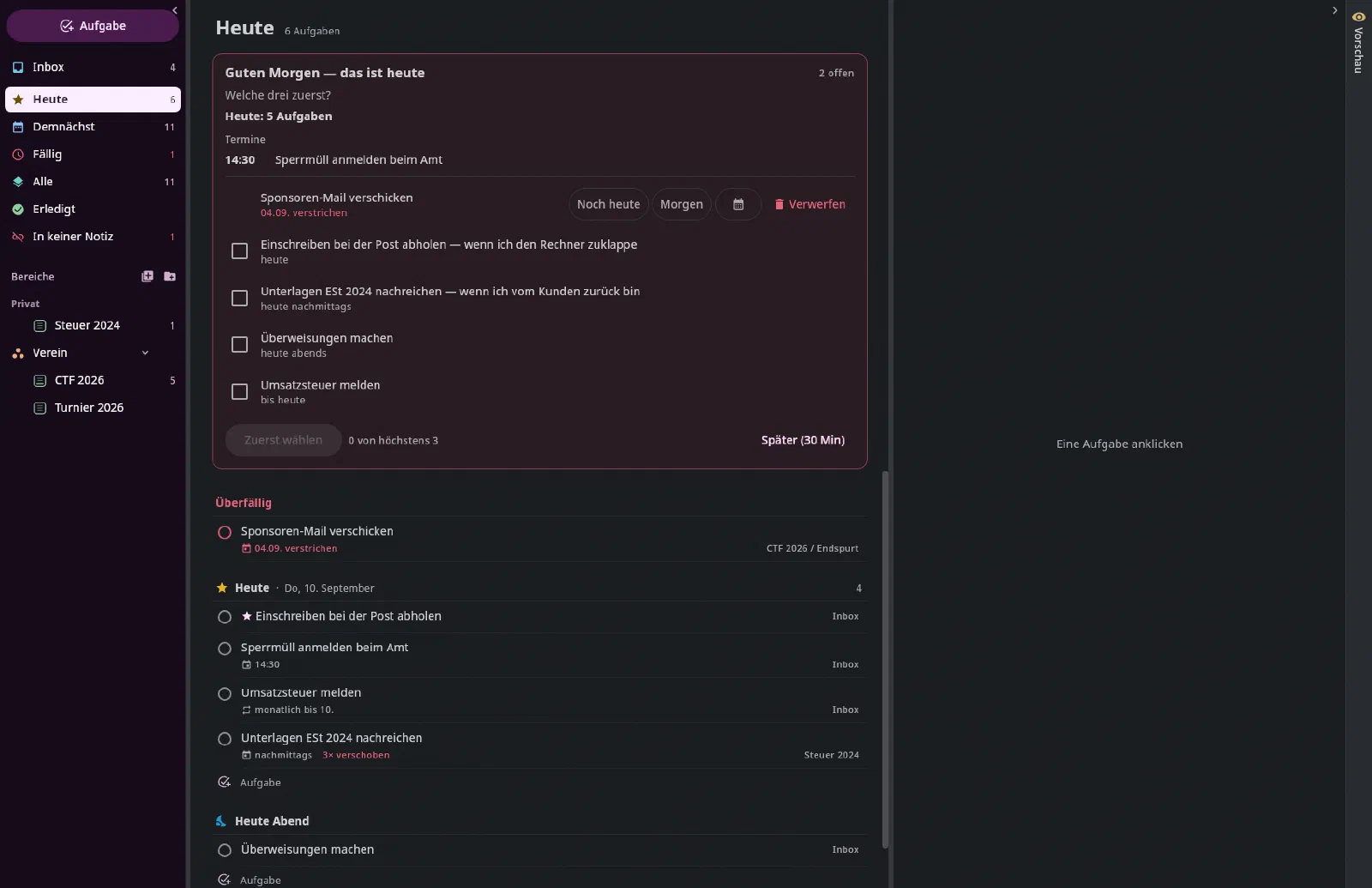Open Erledigt view in sidebar

93,209
